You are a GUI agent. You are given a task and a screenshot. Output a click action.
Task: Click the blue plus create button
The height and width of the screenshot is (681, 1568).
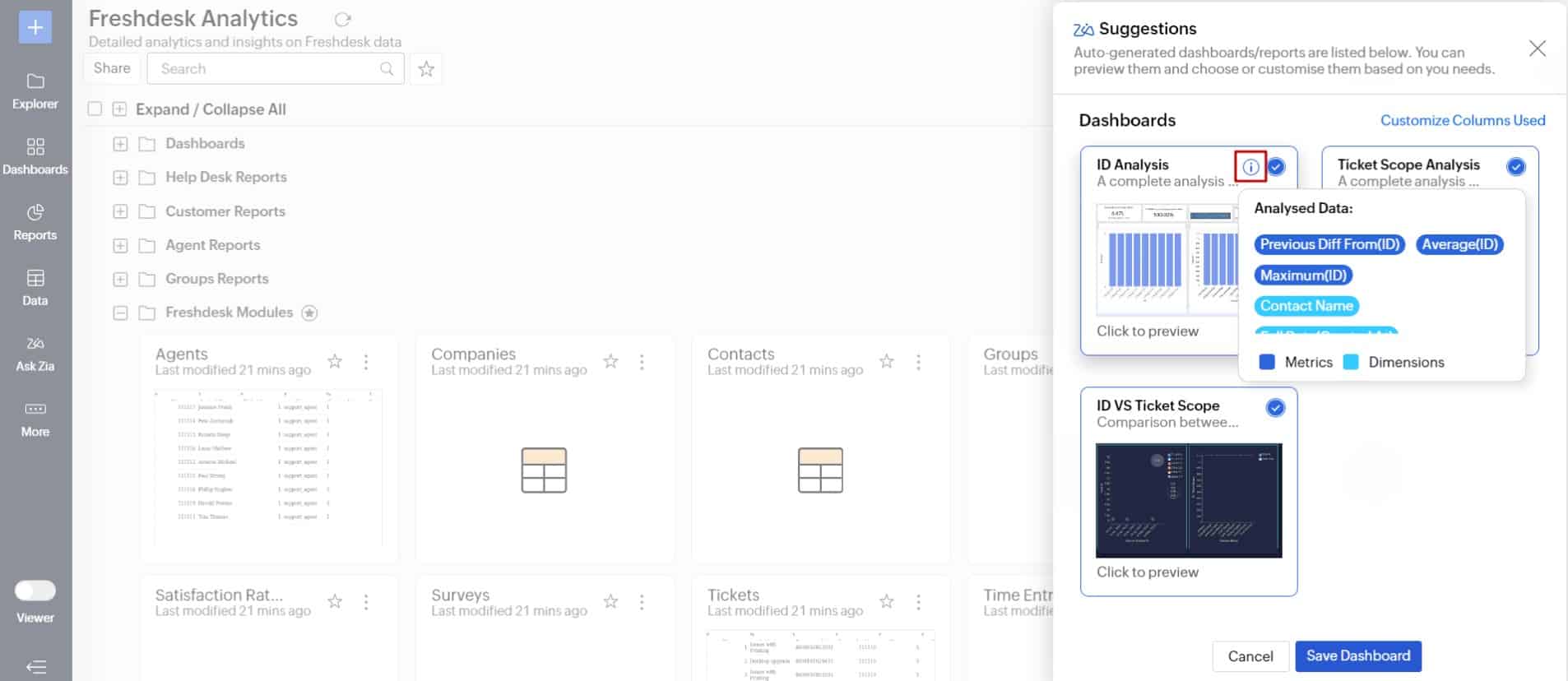[35, 27]
